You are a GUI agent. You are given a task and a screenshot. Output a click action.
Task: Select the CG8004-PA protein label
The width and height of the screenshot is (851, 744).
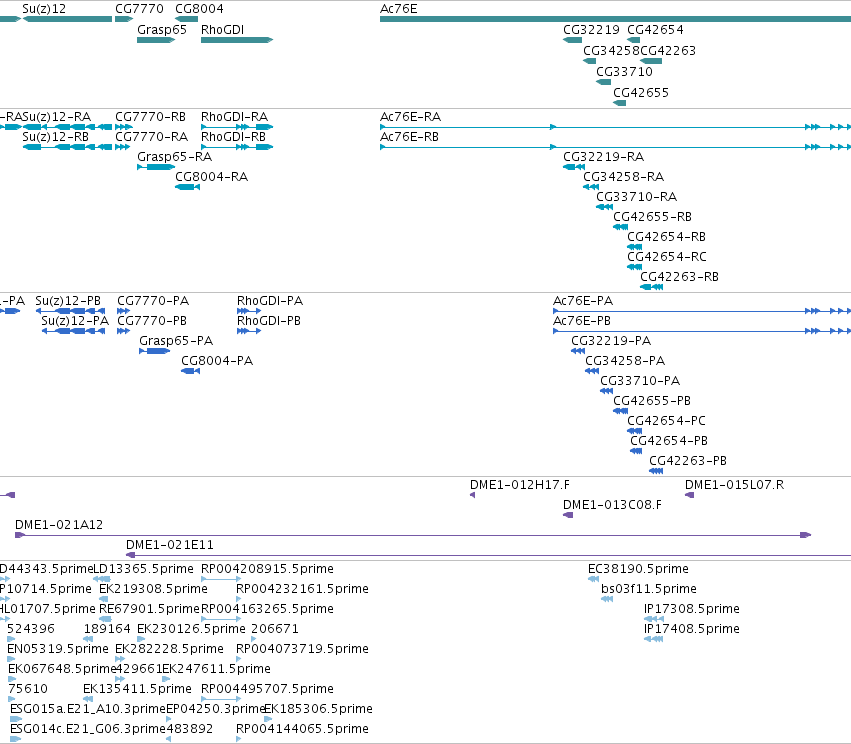coord(217,361)
